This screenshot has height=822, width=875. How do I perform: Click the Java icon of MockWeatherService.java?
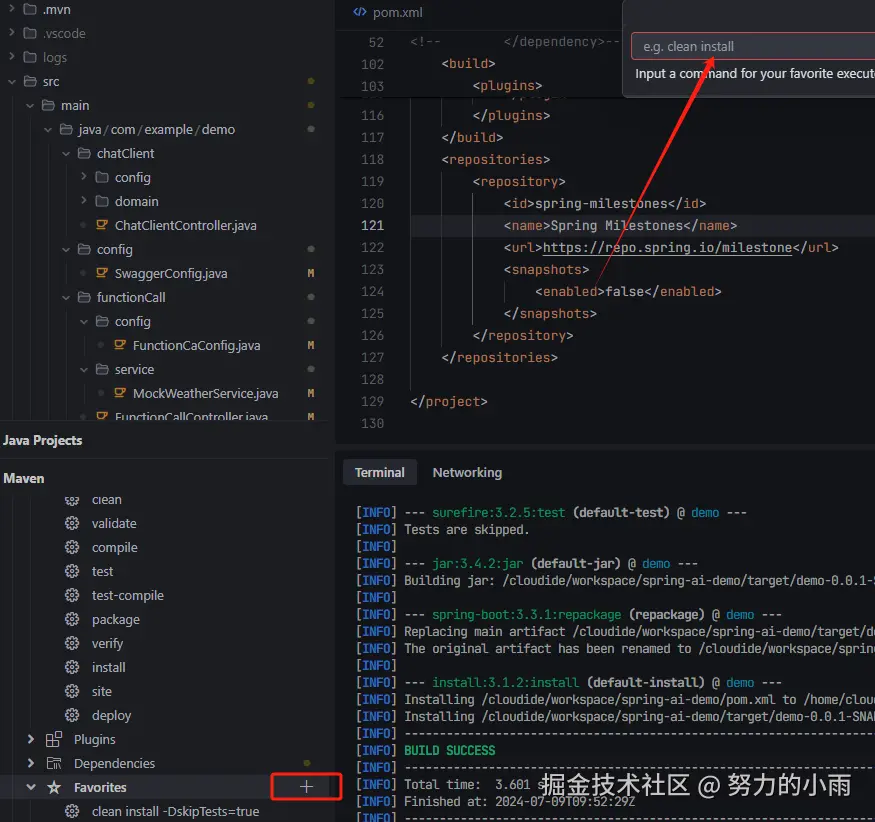(x=119, y=393)
